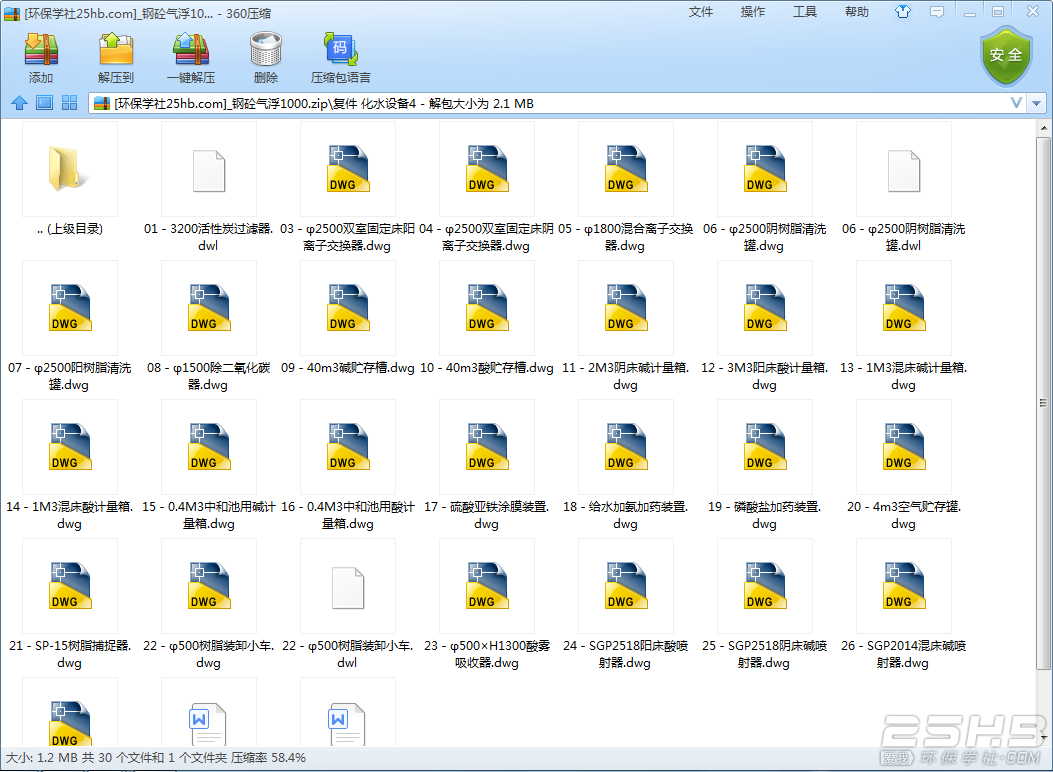The height and width of the screenshot is (772, 1053).
Task: Select 26 - SGP2014混床碱喷射器.dwg
Action: point(903,604)
